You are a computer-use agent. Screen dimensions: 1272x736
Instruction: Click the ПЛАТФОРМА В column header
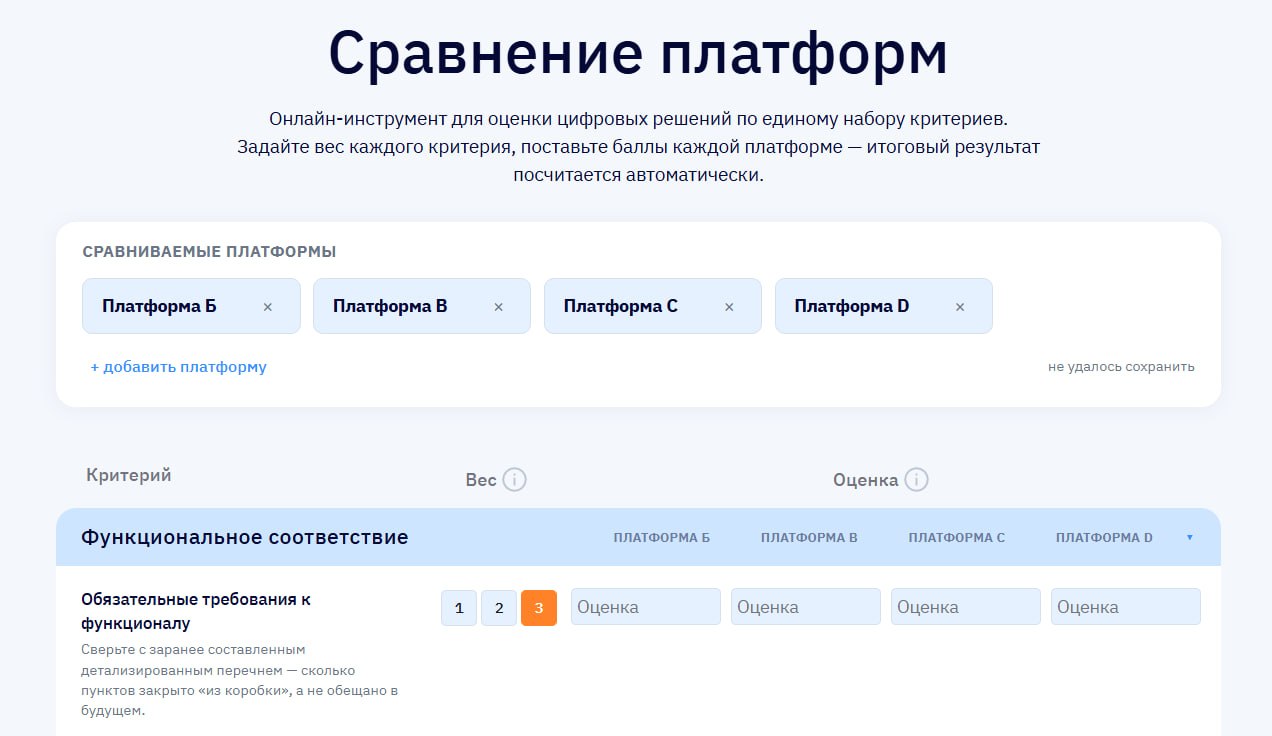809,538
